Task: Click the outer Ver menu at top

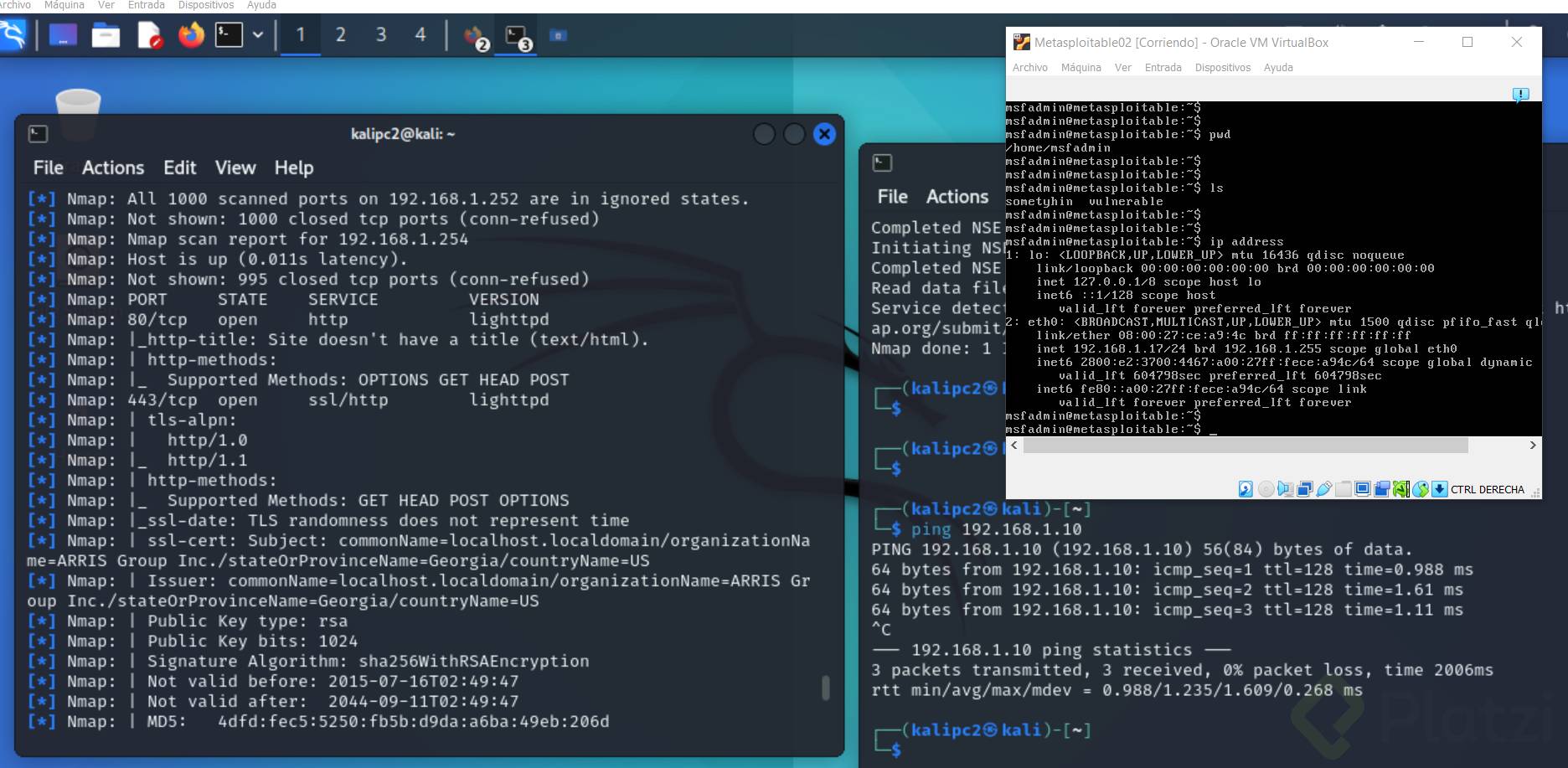Action: click(106, 5)
